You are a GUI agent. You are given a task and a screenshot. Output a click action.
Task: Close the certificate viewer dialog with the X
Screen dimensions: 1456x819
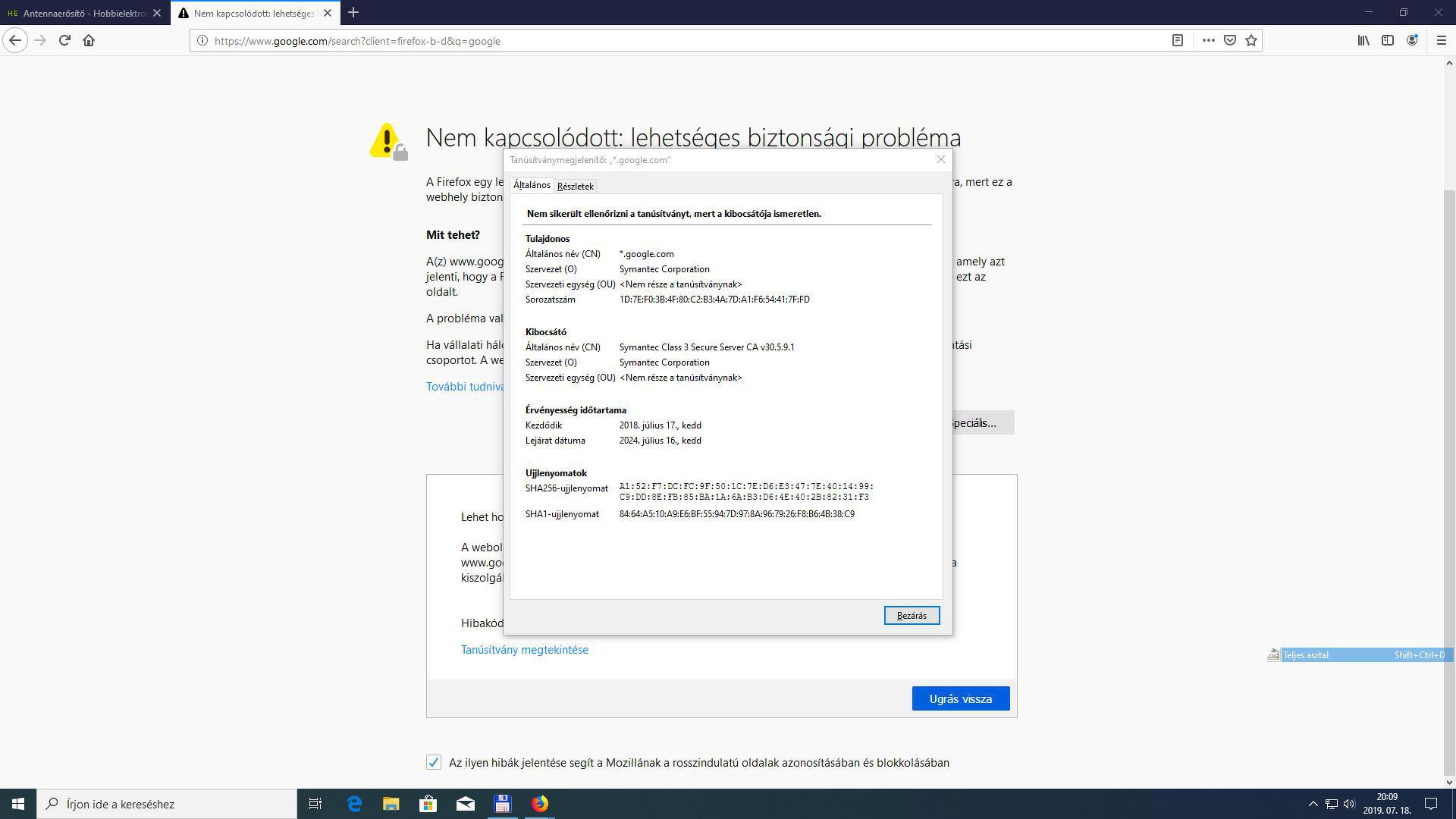[941, 159]
